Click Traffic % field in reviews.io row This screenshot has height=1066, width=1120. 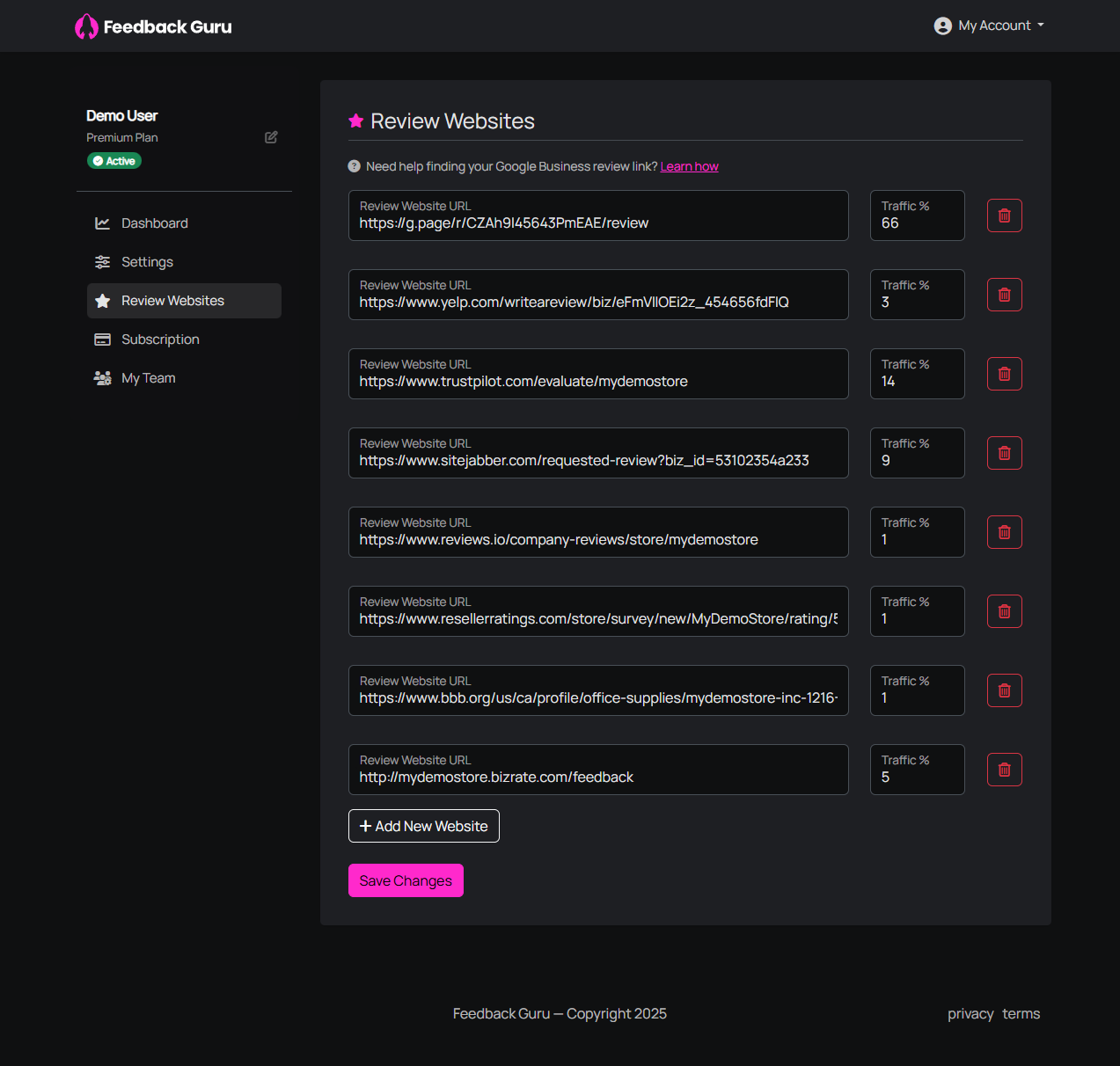918,532
